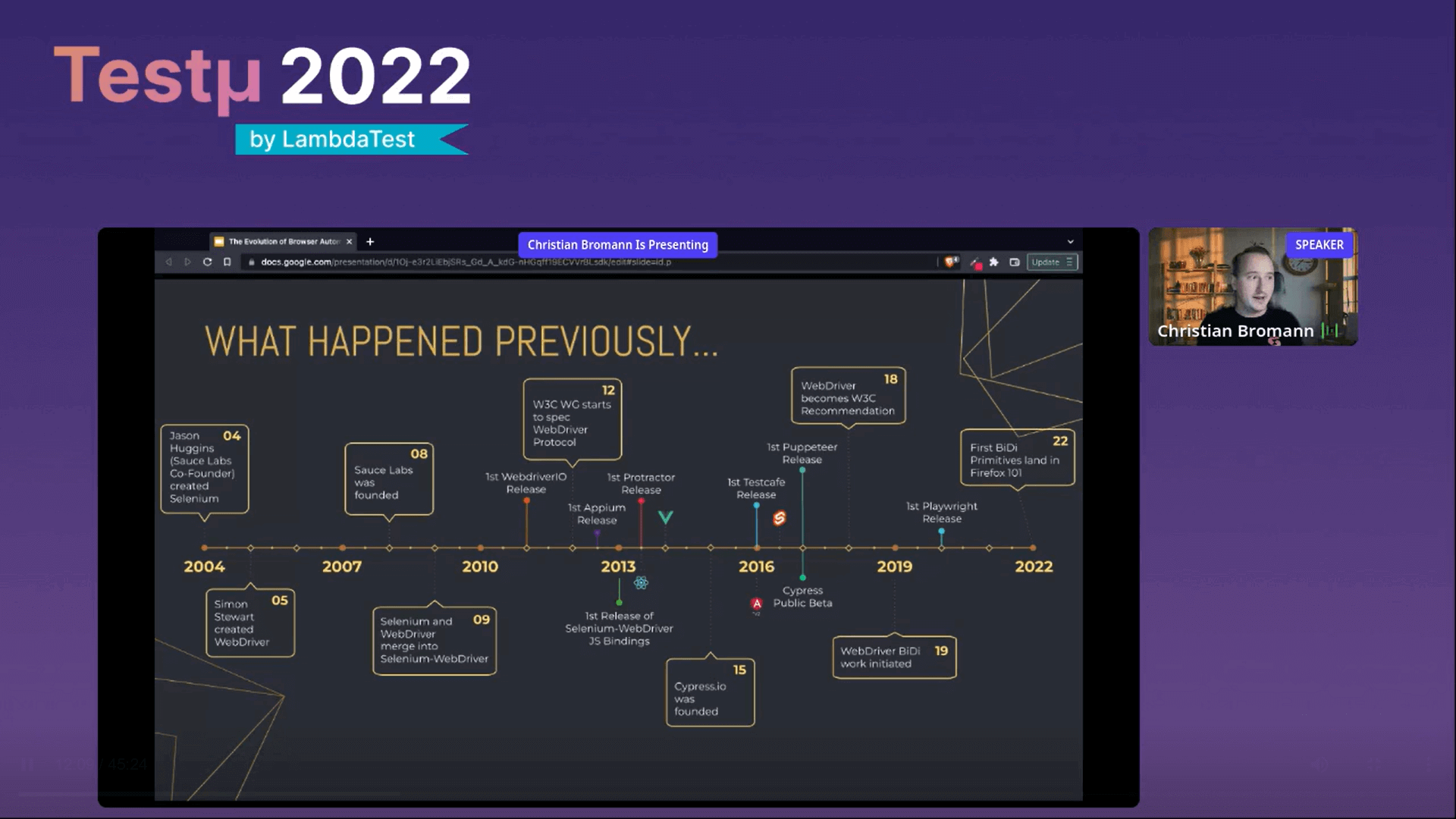Select The Evolution of Browser Automation tab
Screen dimensions: 1456x819
tap(284, 242)
